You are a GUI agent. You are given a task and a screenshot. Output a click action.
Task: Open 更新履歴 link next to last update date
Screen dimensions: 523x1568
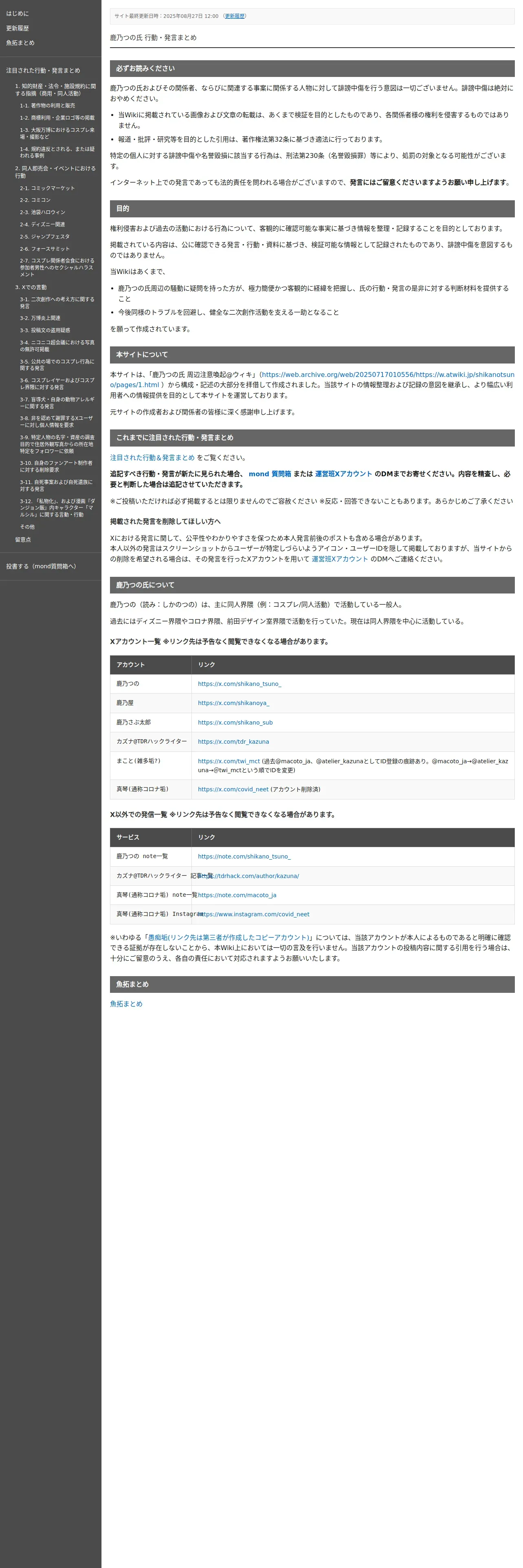(x=234, y=16)
